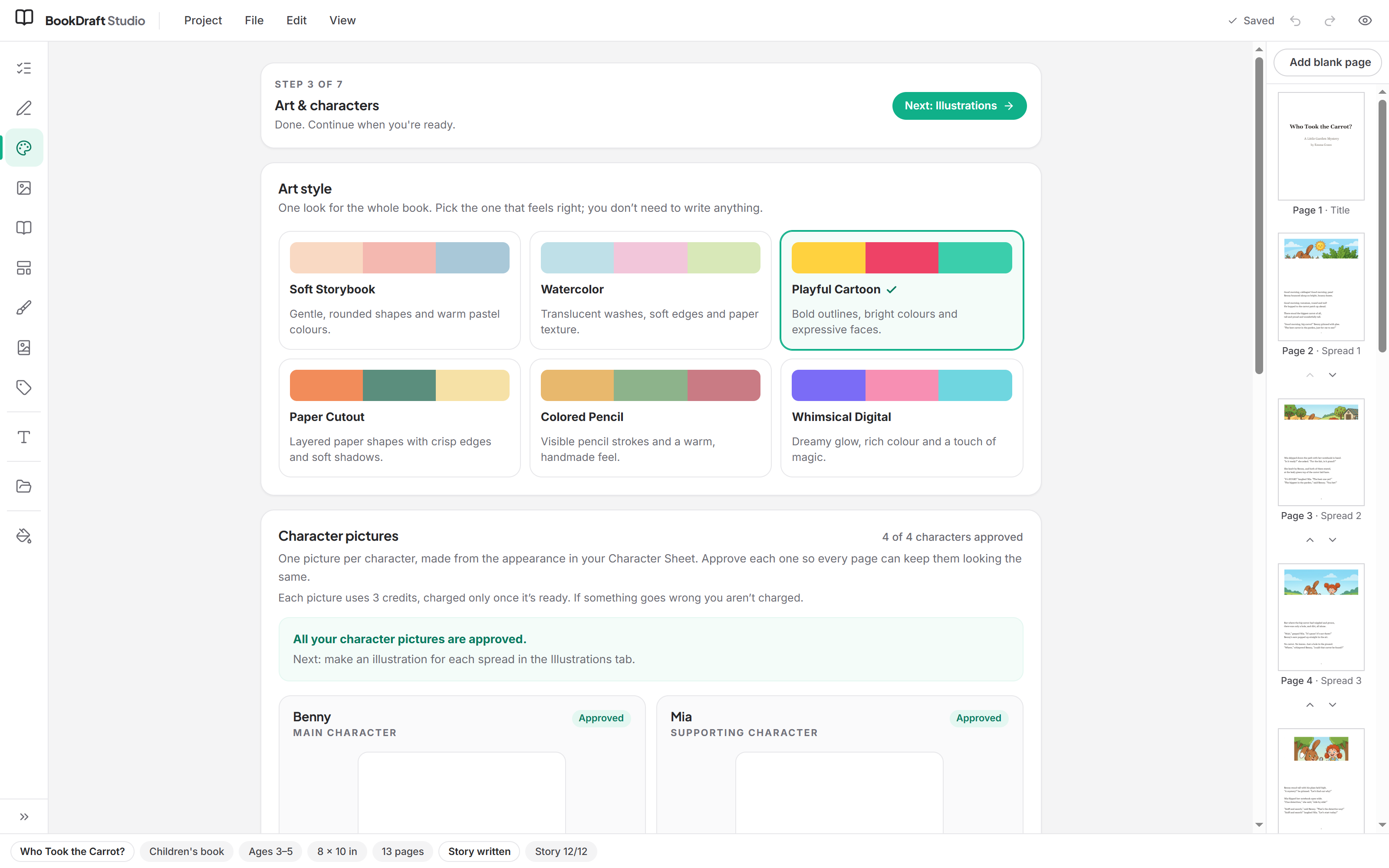Choose the Paper Cutout art style
The image size is (1389, 868).
pyautogui.click(x=399, y=418)
